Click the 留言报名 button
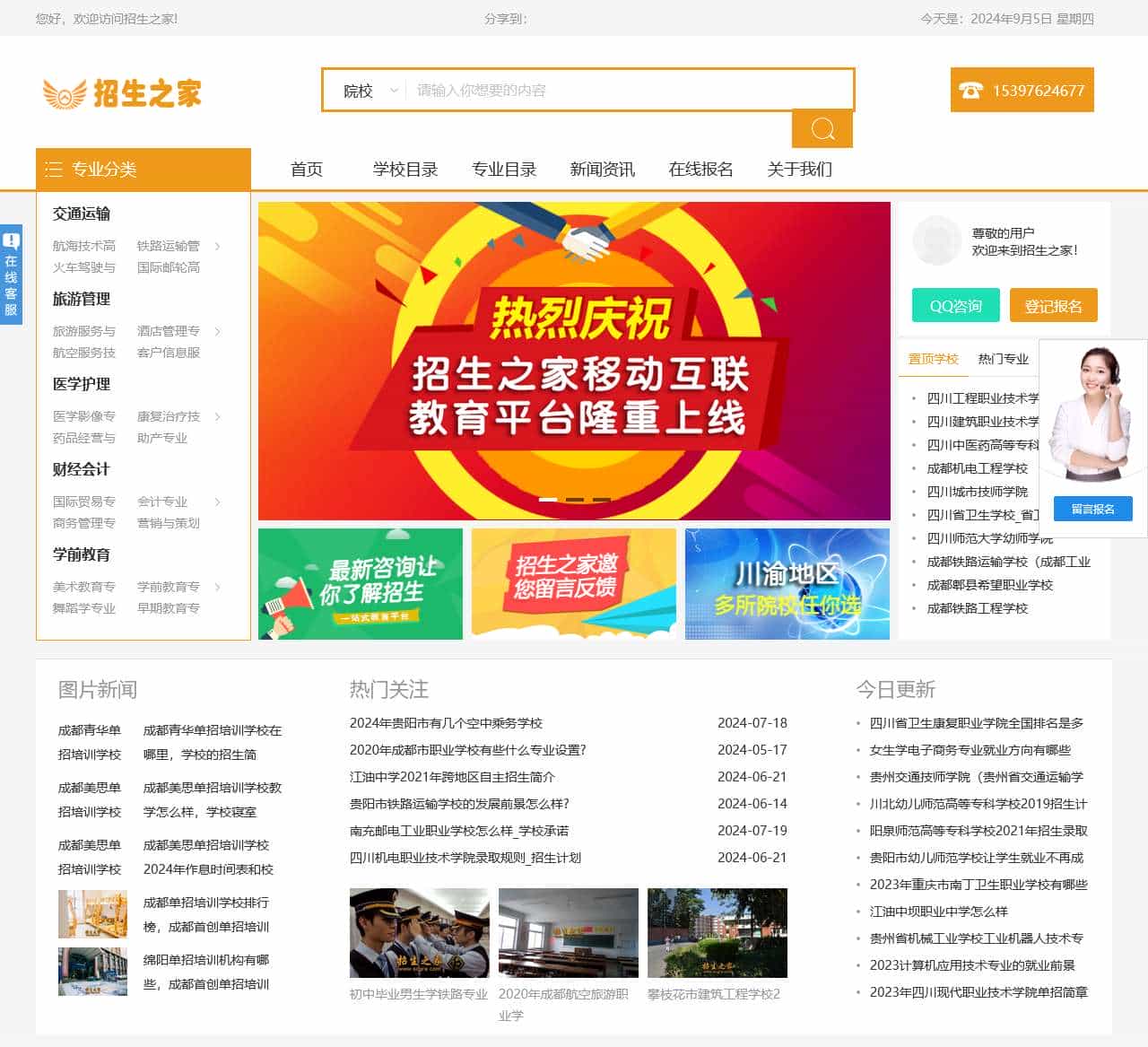The height and width of the screenshot is (1047, 1148). tap(1093, 509)
